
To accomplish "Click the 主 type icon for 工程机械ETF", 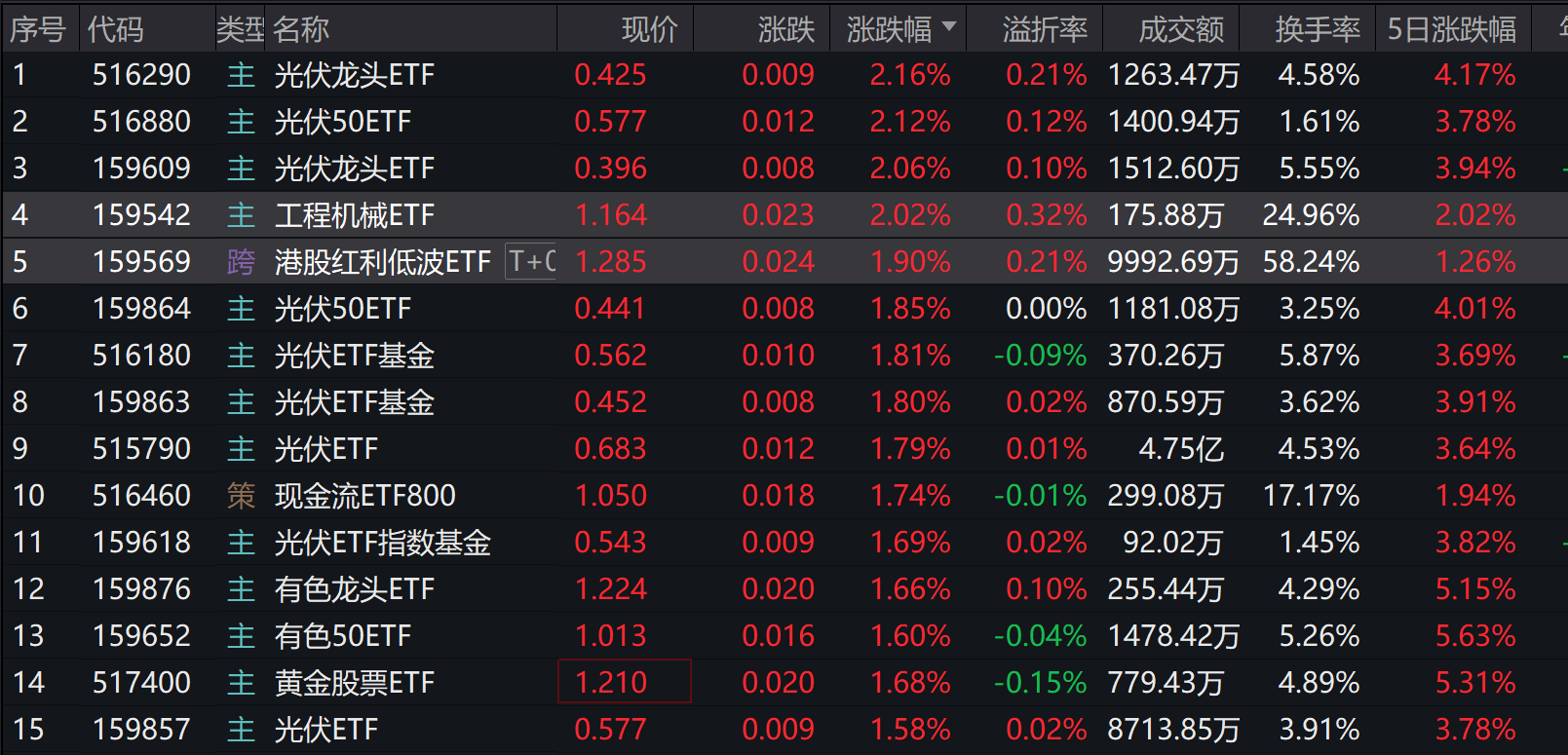I will coord(241,215).
